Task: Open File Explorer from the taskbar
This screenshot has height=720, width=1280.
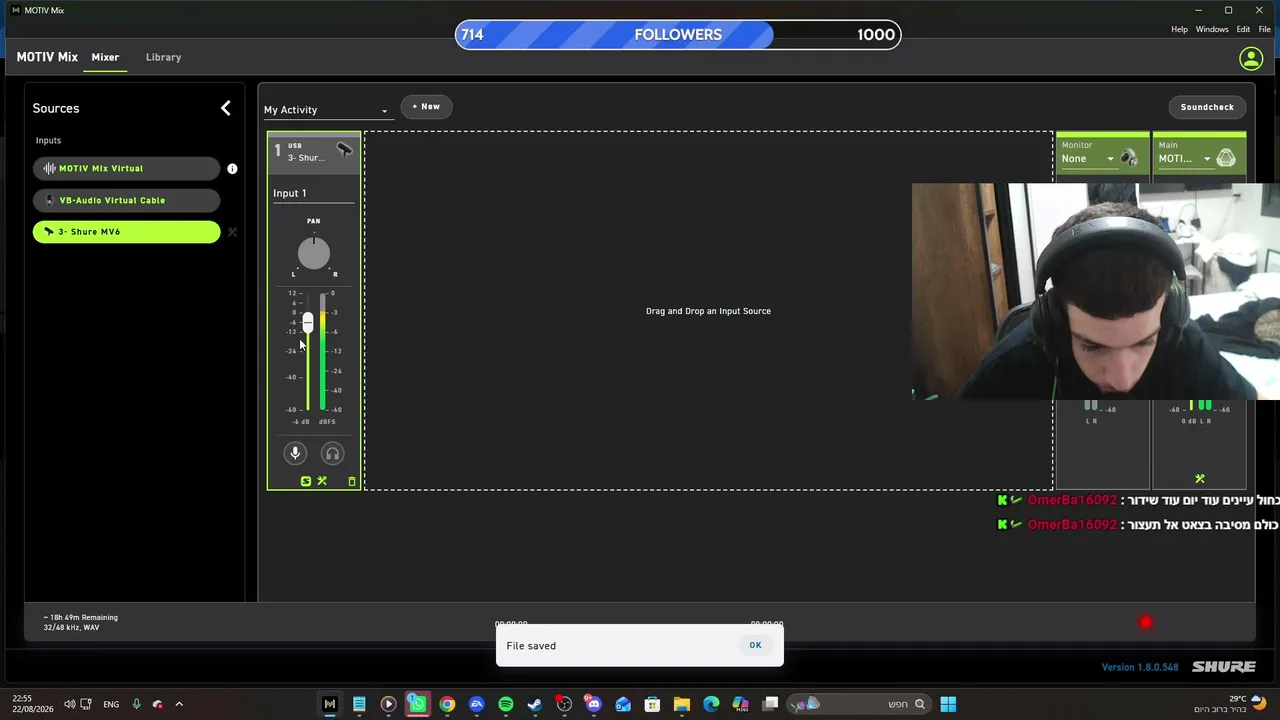Action: [682, 704]
